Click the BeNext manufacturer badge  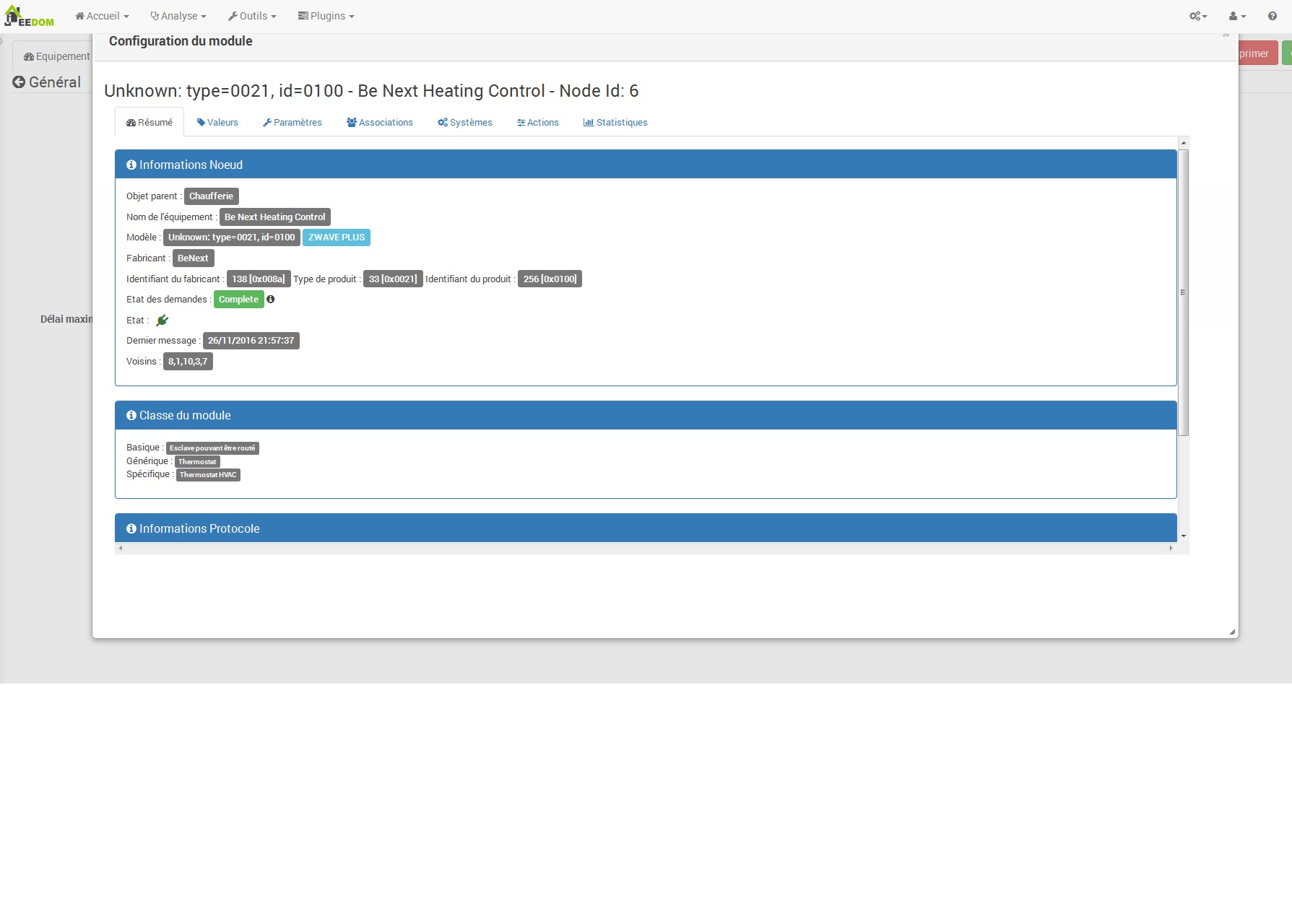pyautogui.click(x=193, y=258)
